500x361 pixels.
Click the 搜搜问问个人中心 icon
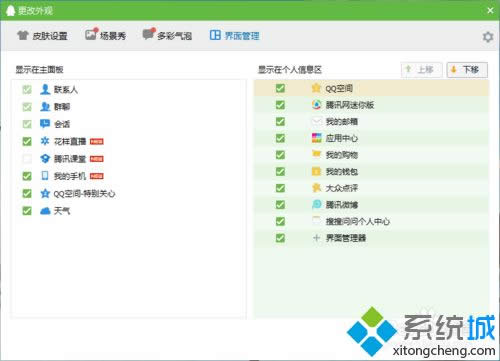pyautogui.click(x=316, y=221)
